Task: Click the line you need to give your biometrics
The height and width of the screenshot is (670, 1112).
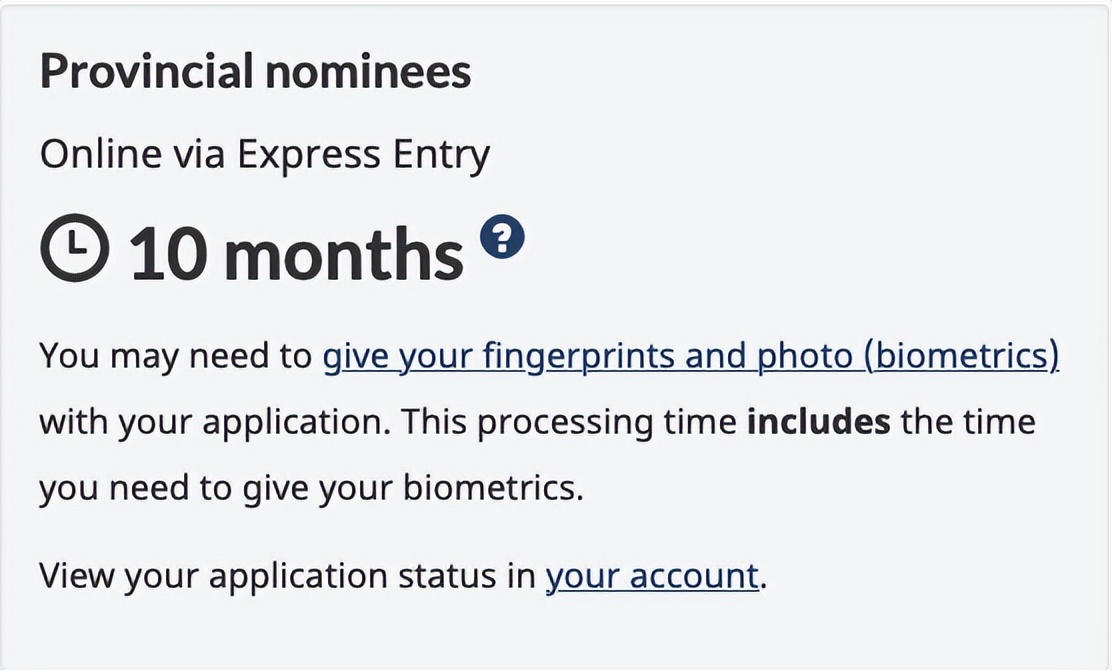Action: pos(311,488)
